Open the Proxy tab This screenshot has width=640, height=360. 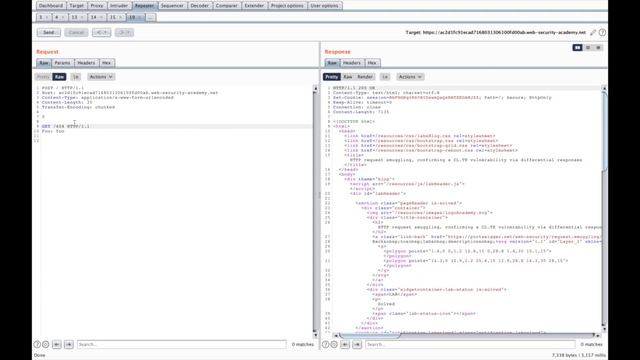97,6
